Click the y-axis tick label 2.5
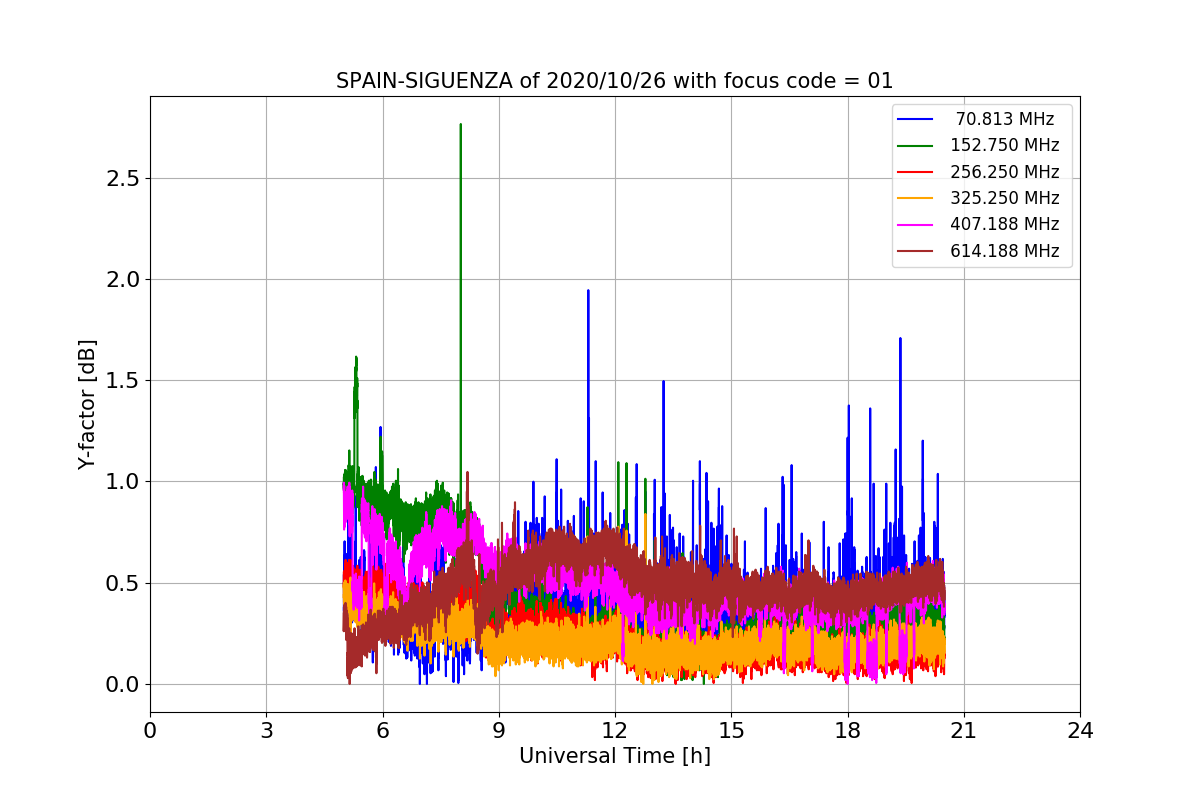Screen dimensions: 1200x800 (x=120, y=179)
